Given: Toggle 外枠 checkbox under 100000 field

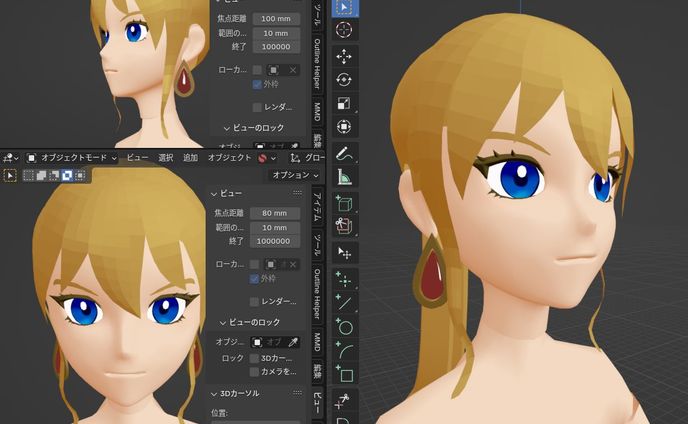Looking at the screenshot, I should 257,84.
